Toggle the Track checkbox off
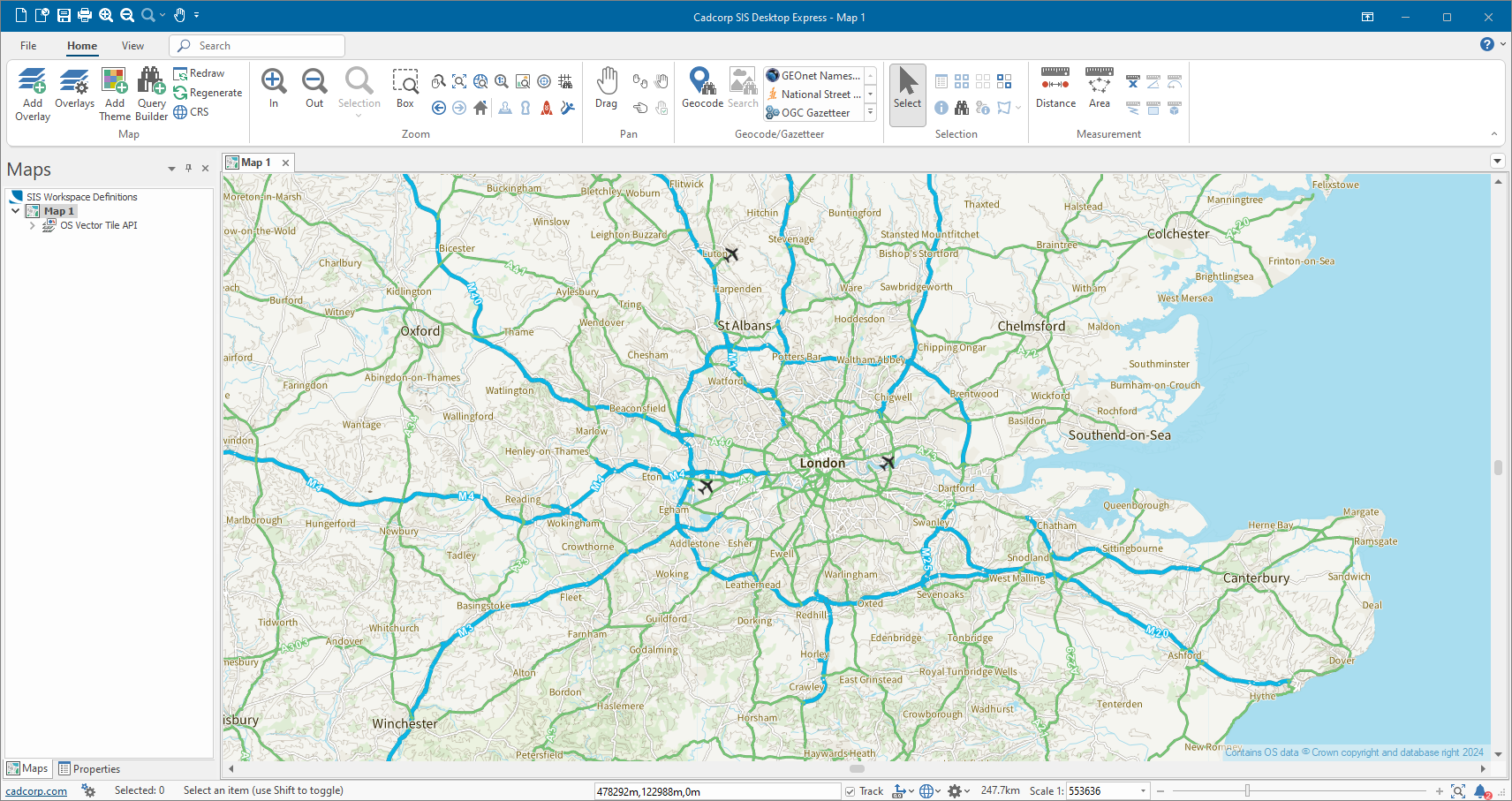1512x801 pixels. [x=849, y=790]
